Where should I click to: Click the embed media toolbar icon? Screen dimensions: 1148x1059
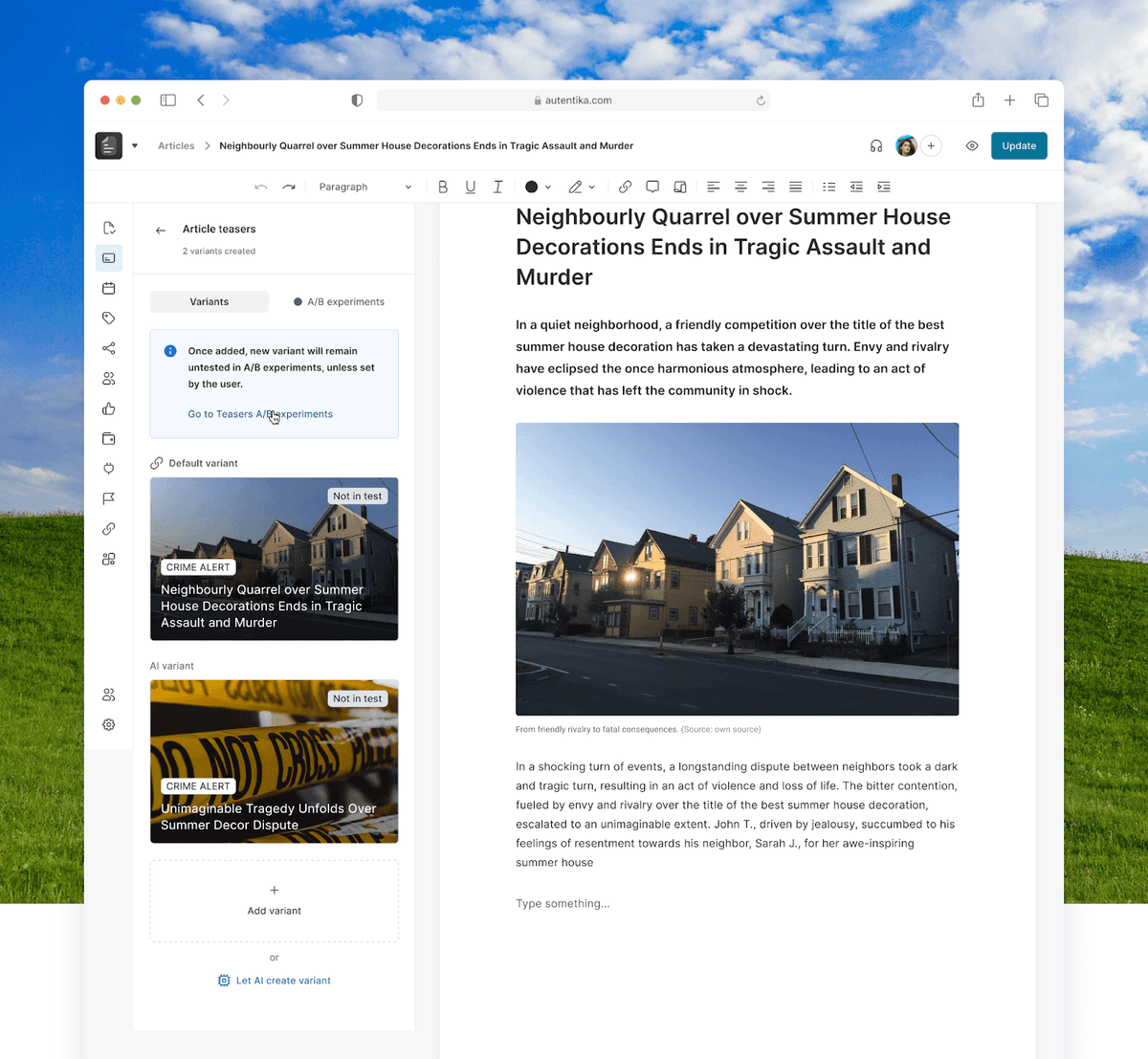(680, 187)
